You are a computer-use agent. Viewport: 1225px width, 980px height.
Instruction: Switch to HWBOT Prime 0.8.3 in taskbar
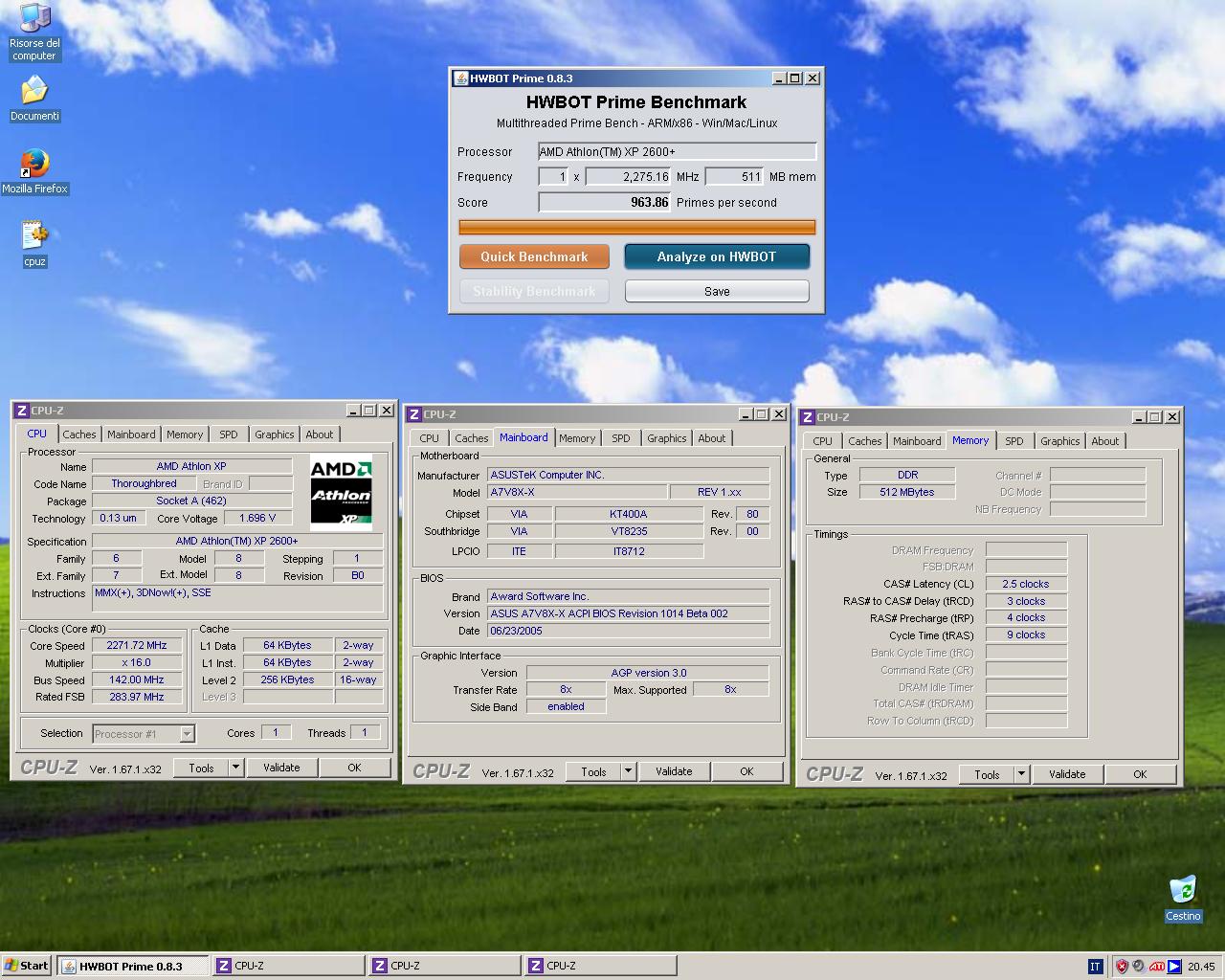point(133,966)
